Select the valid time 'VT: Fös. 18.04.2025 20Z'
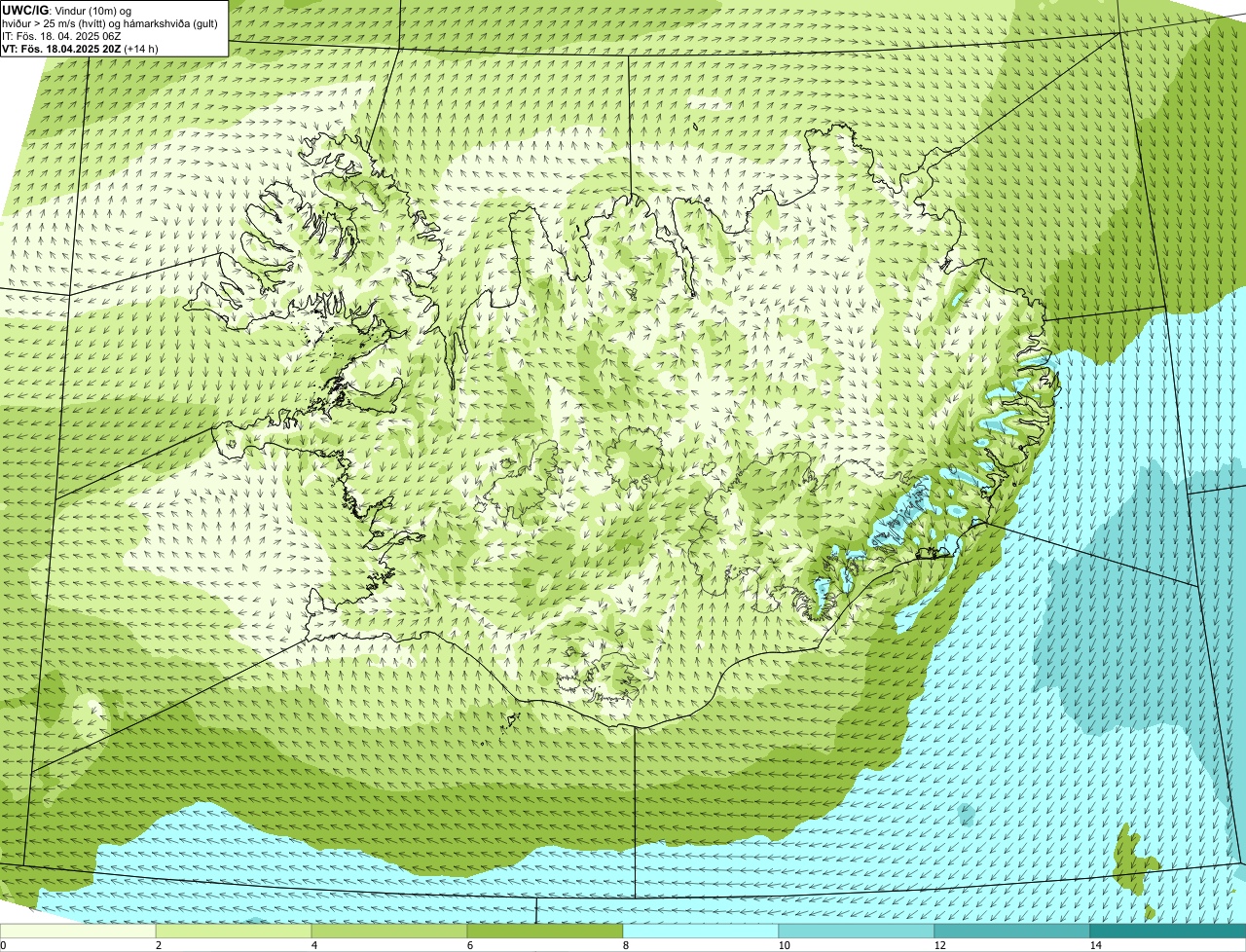 61,49
